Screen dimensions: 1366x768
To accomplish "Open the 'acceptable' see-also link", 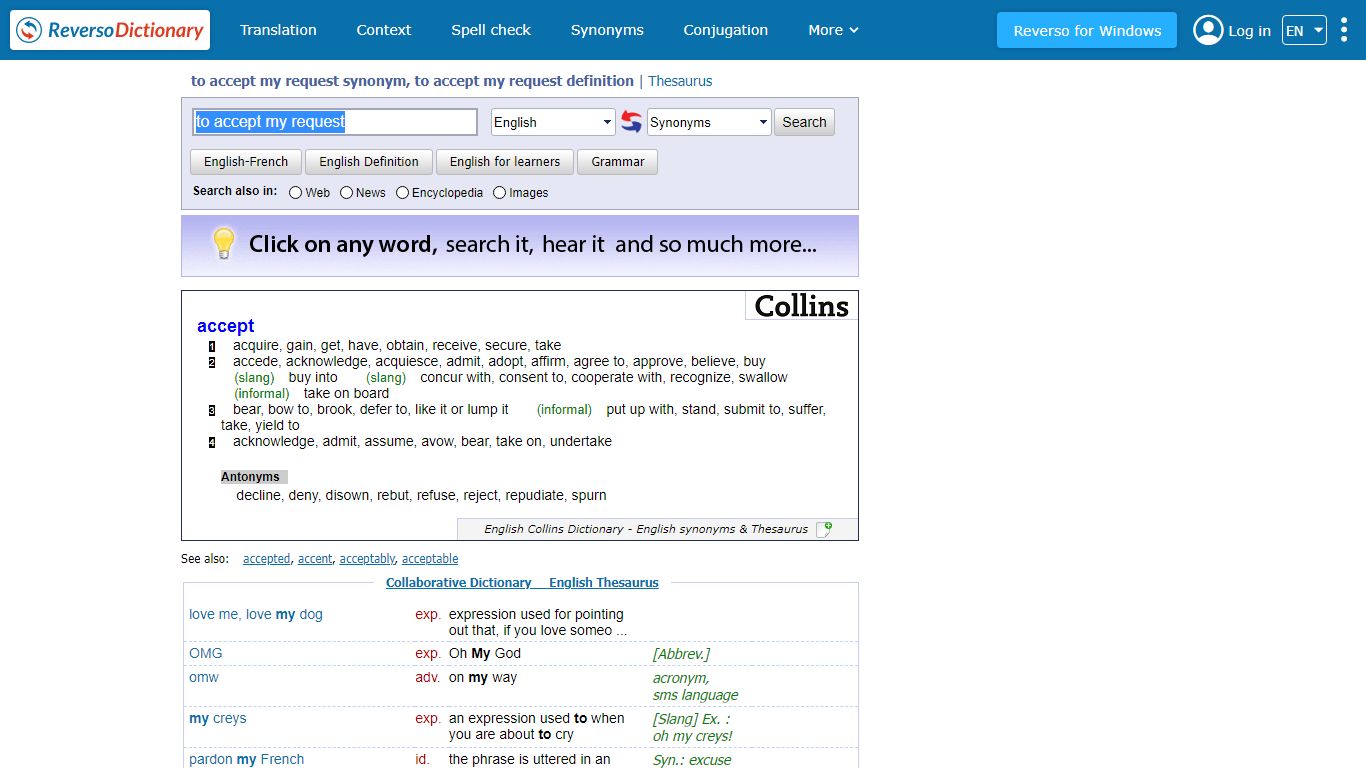I will click(430, 559).
